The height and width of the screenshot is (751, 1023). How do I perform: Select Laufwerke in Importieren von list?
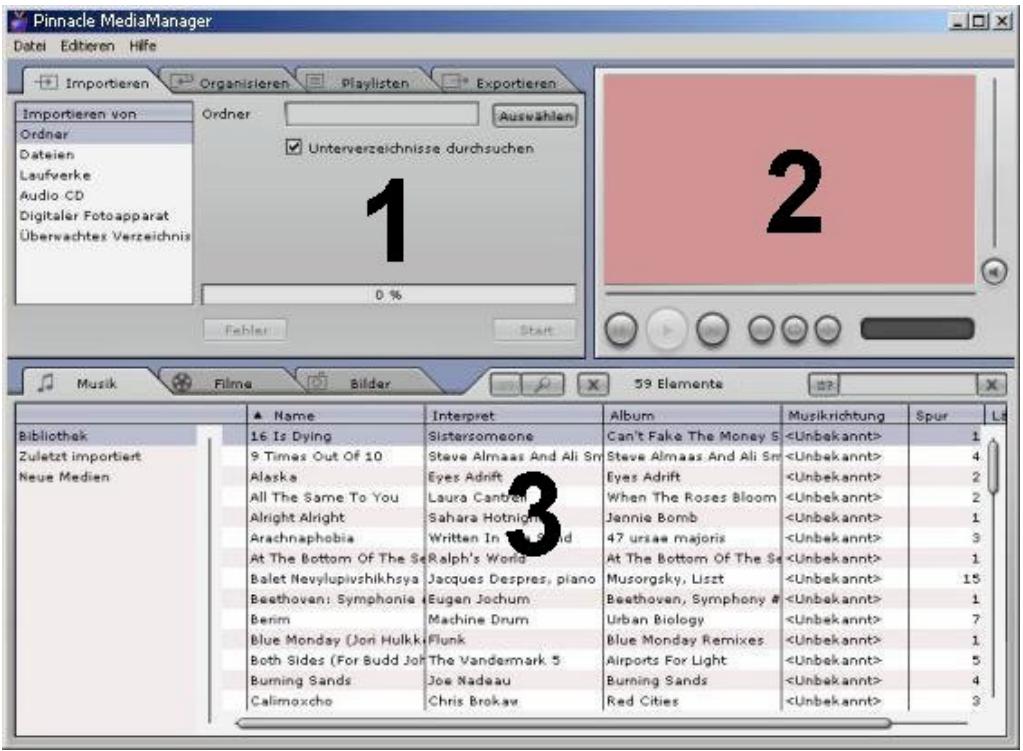(104, 175)
